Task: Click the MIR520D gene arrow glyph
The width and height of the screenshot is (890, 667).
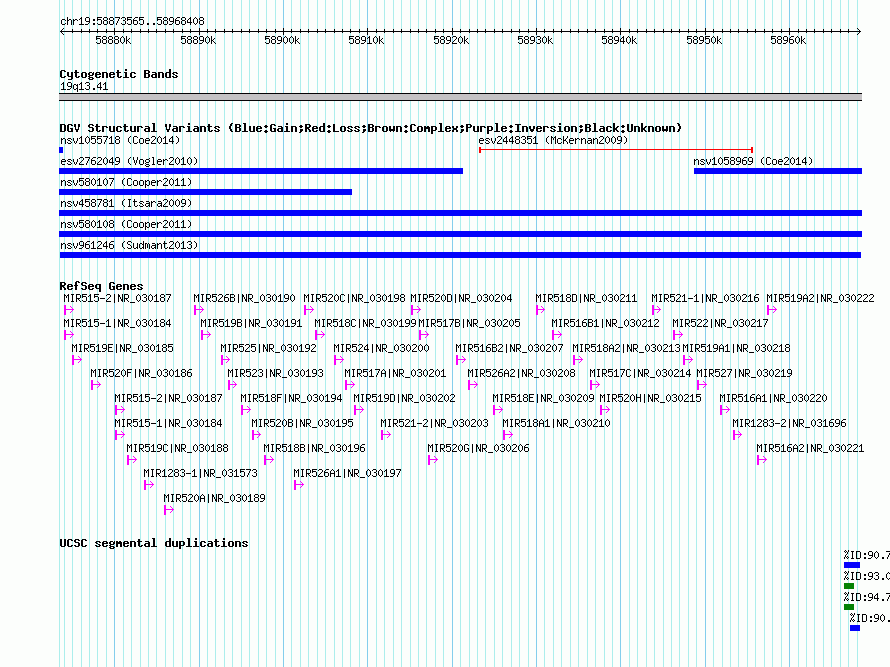Action: point(416,310)
